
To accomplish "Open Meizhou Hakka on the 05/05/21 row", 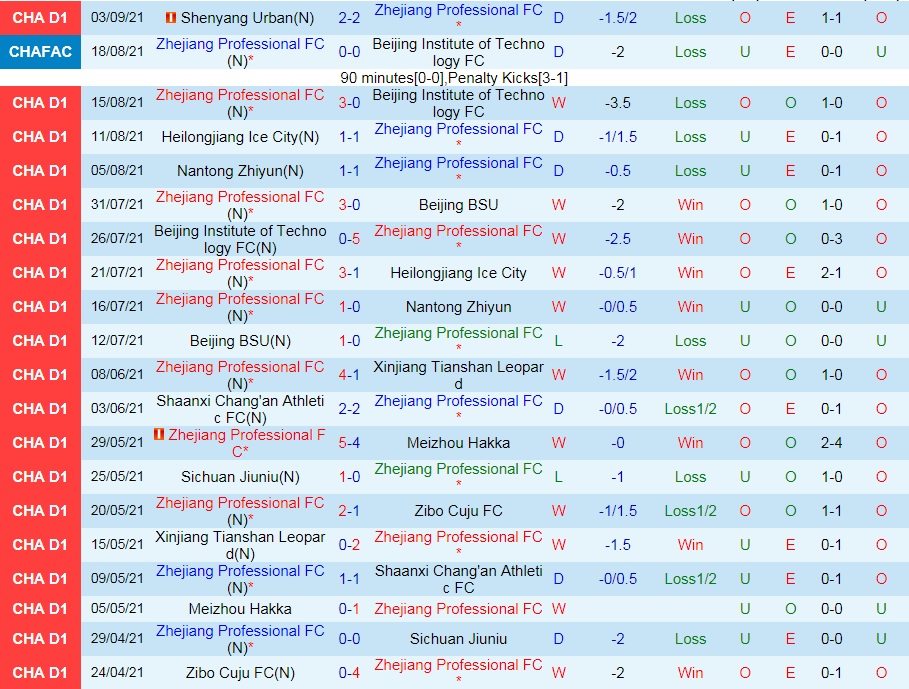I will (x=240, y=608).
